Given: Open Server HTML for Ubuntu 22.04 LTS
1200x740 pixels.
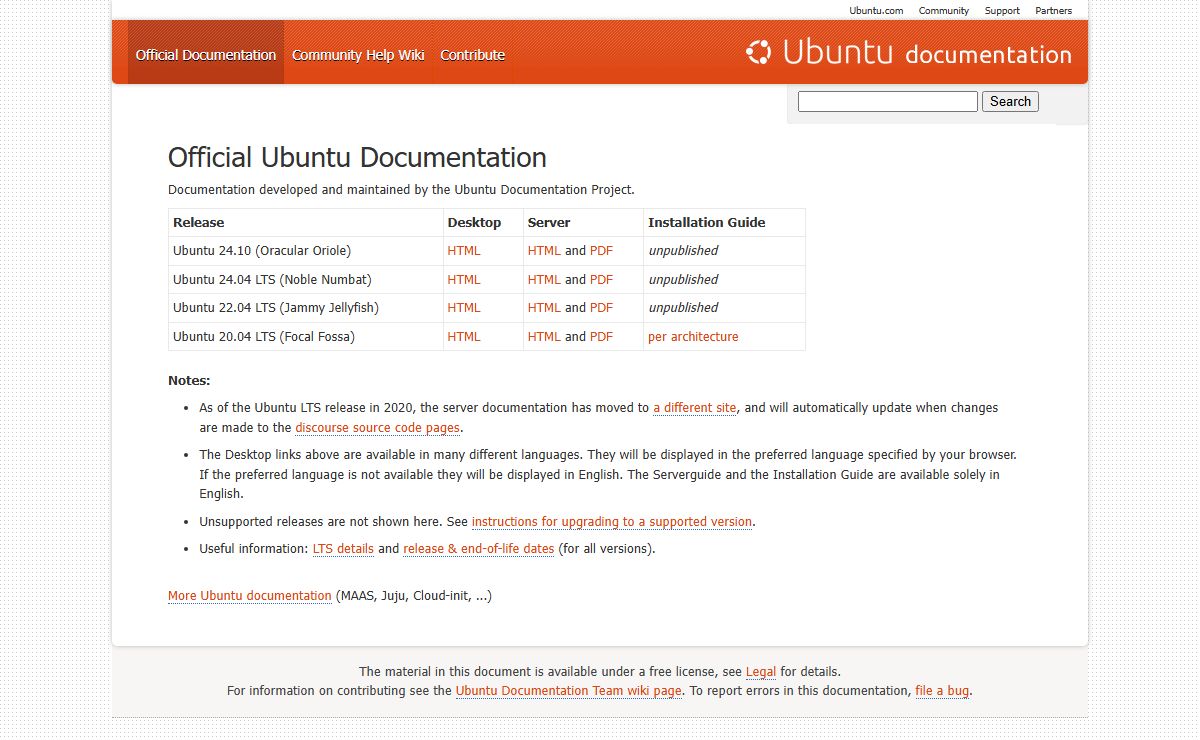Looking at the screenshot, I should click(544, 308).
